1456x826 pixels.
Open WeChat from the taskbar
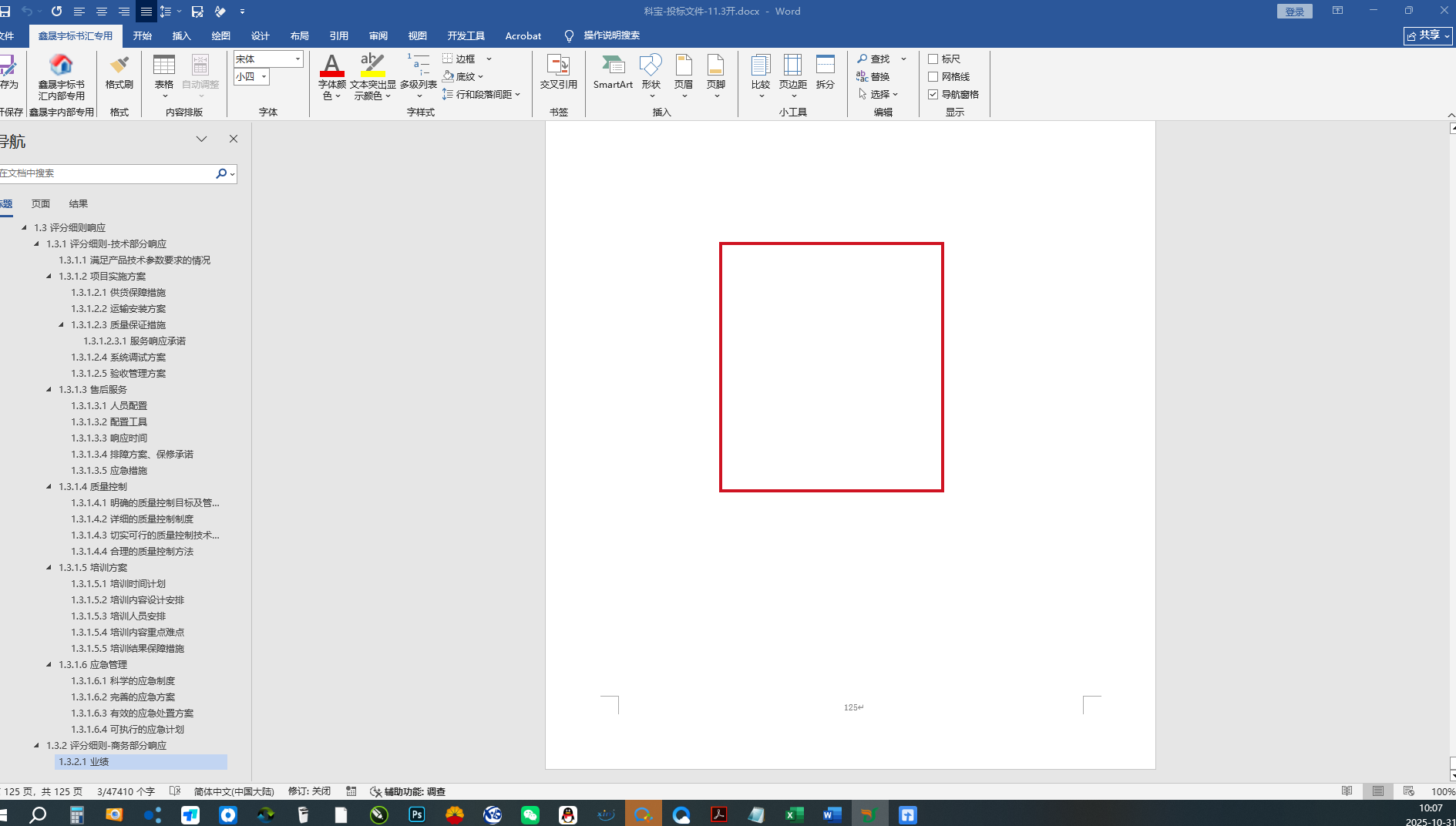530,814
